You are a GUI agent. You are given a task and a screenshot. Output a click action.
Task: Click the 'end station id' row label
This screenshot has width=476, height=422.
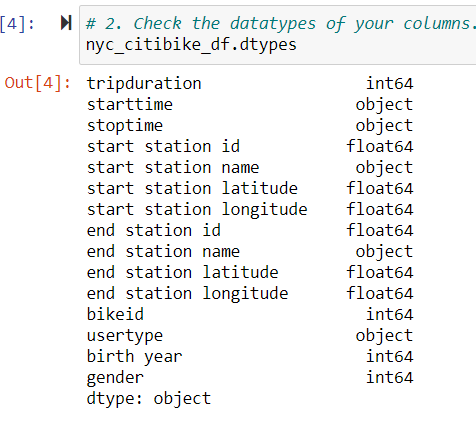tap(154, 230)
